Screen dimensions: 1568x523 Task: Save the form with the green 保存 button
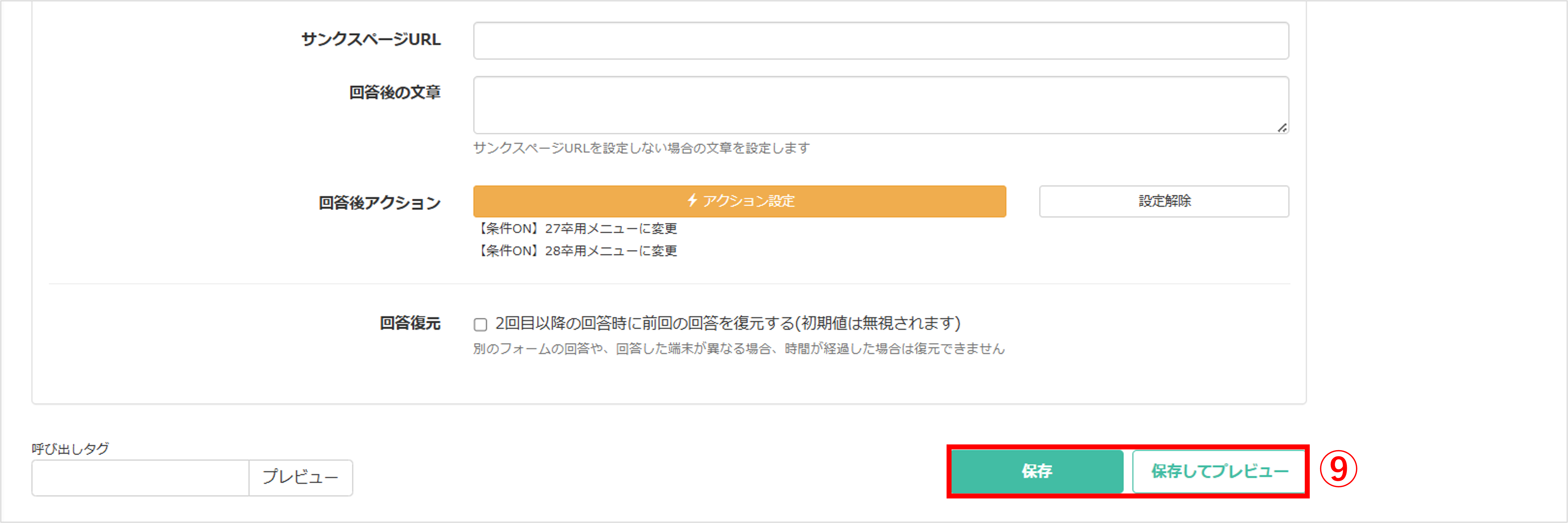pos(1037,471)
